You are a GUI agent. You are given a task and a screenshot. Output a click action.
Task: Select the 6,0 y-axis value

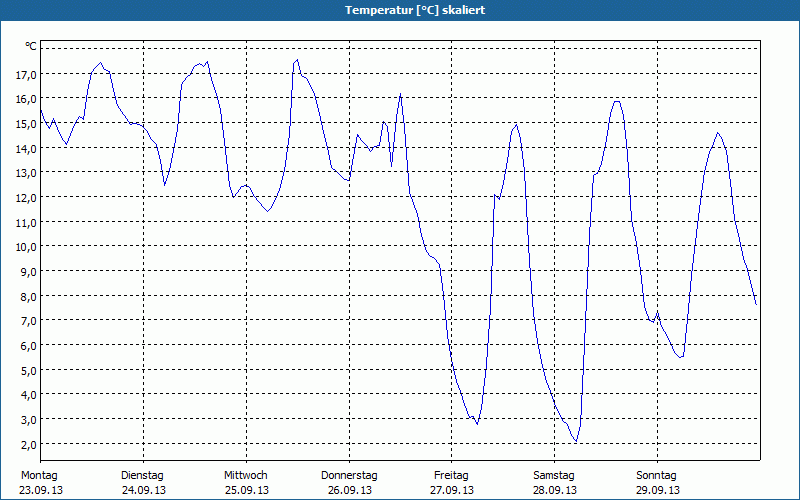[29, 346]
